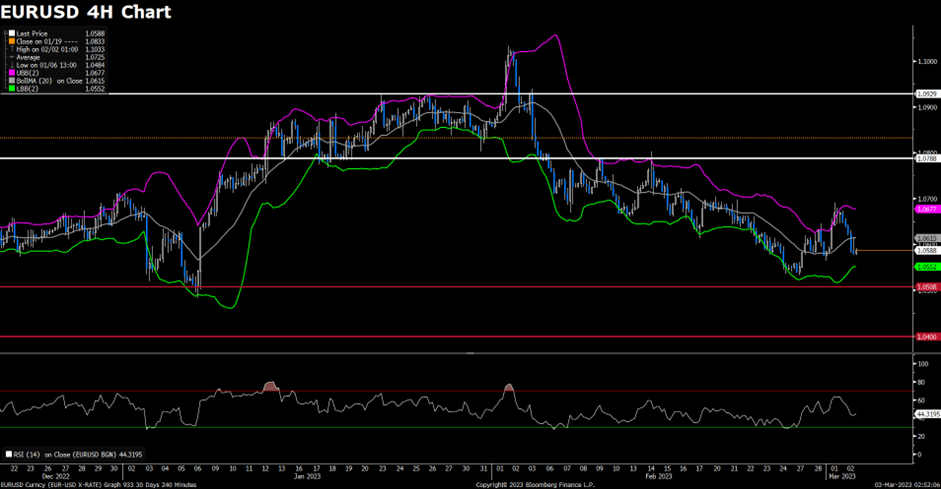Click the Low on 01/06 marker icon

pyautogui.click(x=10, y=65)
